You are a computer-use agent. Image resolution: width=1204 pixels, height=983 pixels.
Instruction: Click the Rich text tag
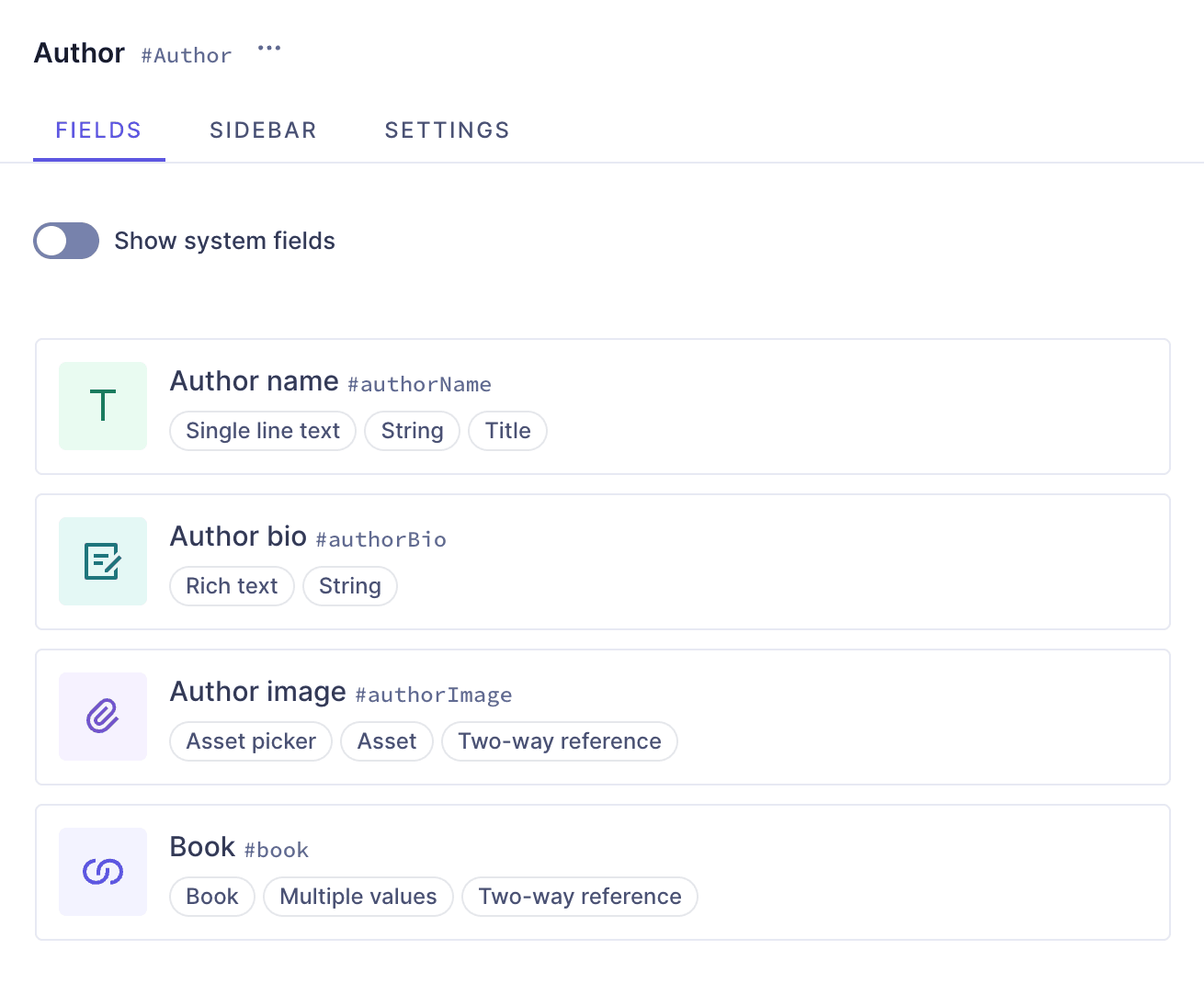(x=232, y=586)
